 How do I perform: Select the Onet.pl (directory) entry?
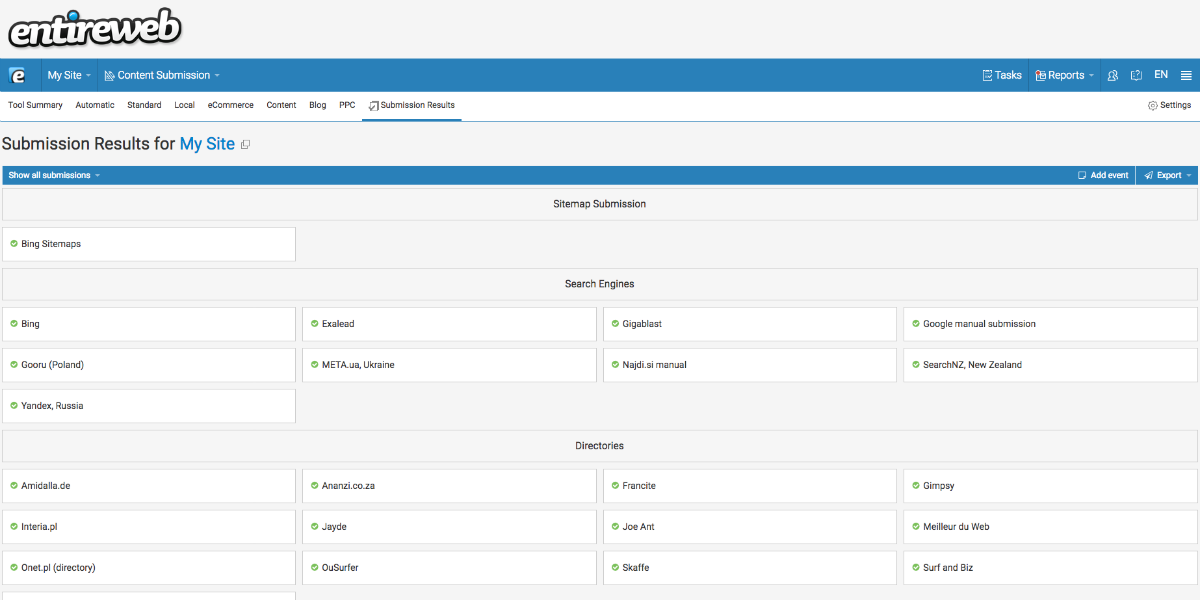(149, 568)
